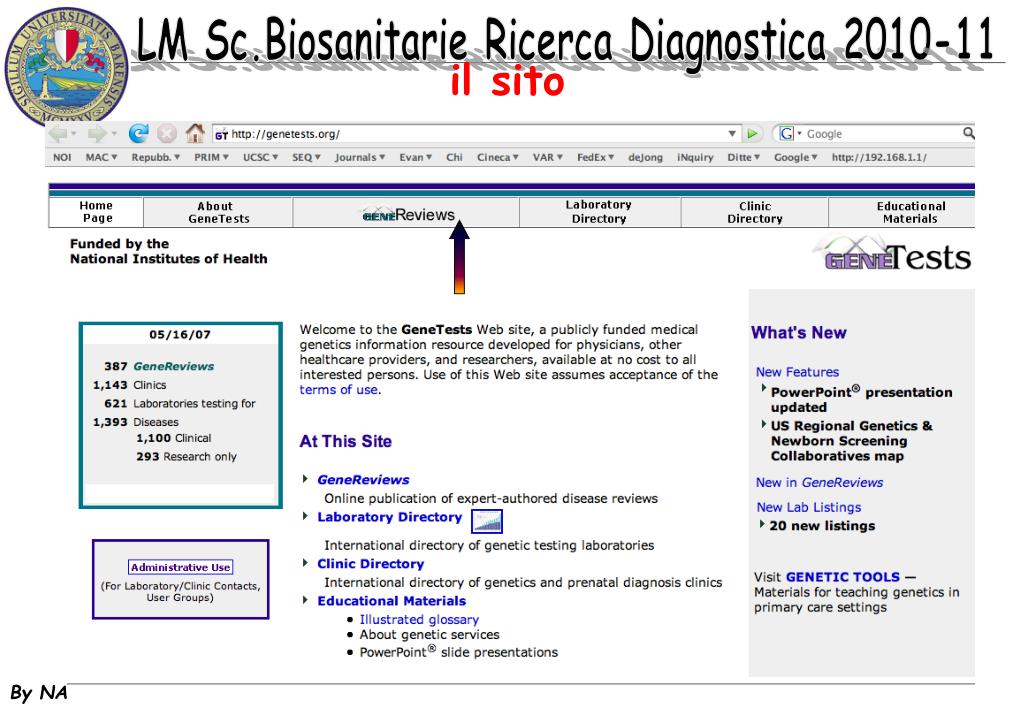Open the Google bookmarks folder

[795, 157]
